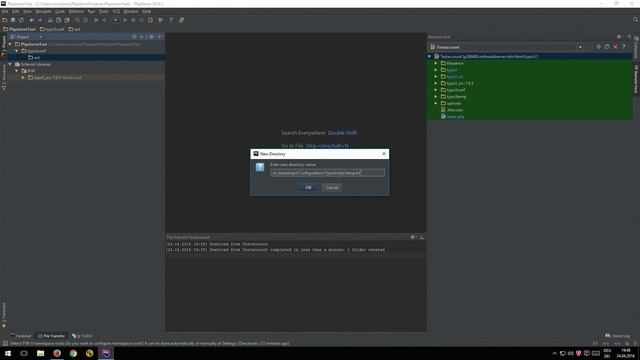Focus the new directory name input field

point(327,173)
